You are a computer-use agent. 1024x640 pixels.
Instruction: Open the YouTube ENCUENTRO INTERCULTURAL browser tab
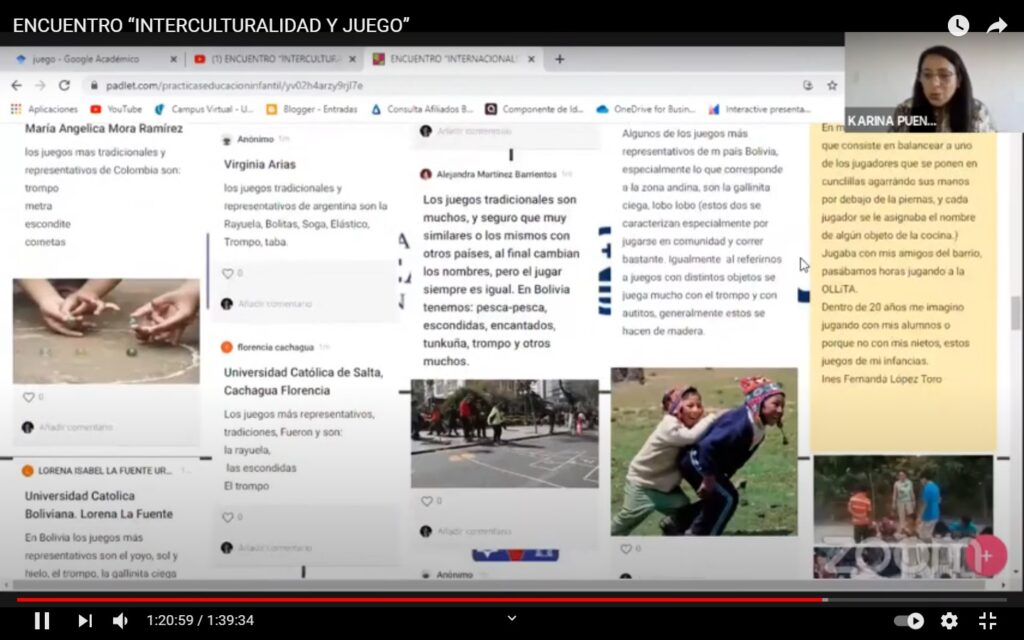270,59
